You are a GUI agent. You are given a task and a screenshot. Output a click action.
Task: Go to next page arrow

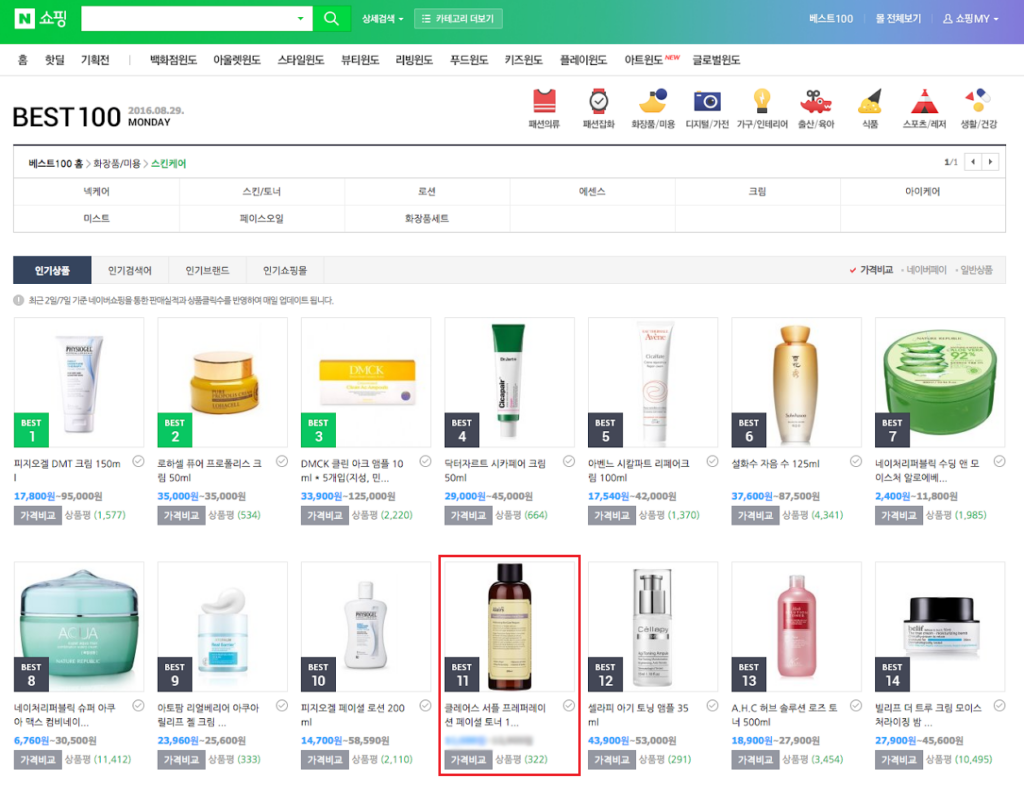[990, 161]
